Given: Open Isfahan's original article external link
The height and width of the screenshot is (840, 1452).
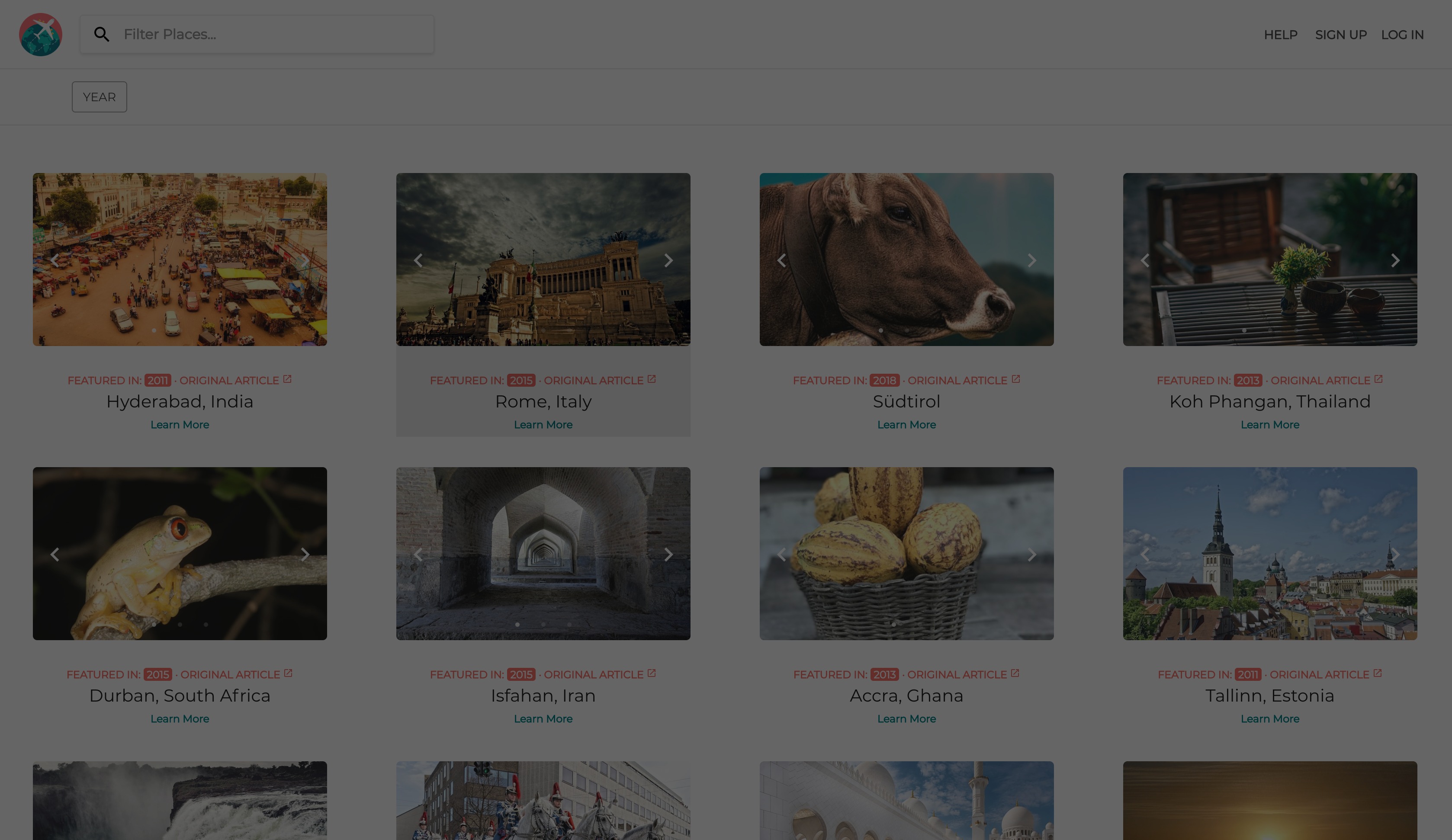Looking at the screenshot, I should 600,674.
